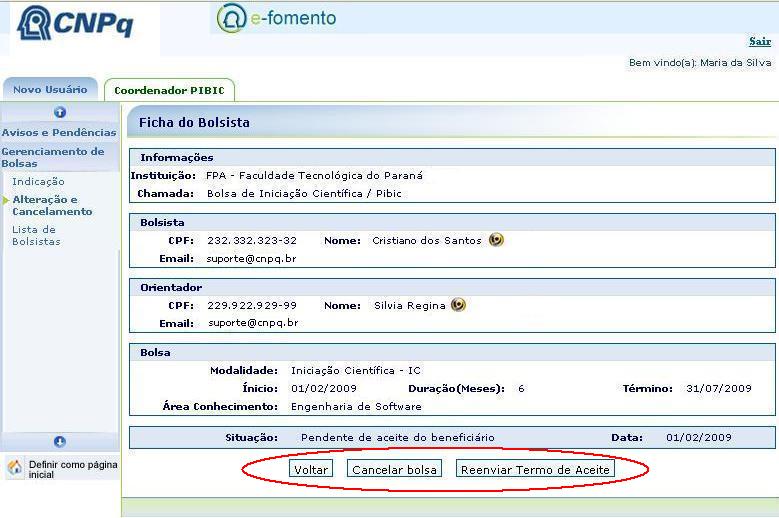Click the Cancelar bolsa button
Image resolution: width=779 pixels, height=518 pixels.
click(x=395, y=469)
